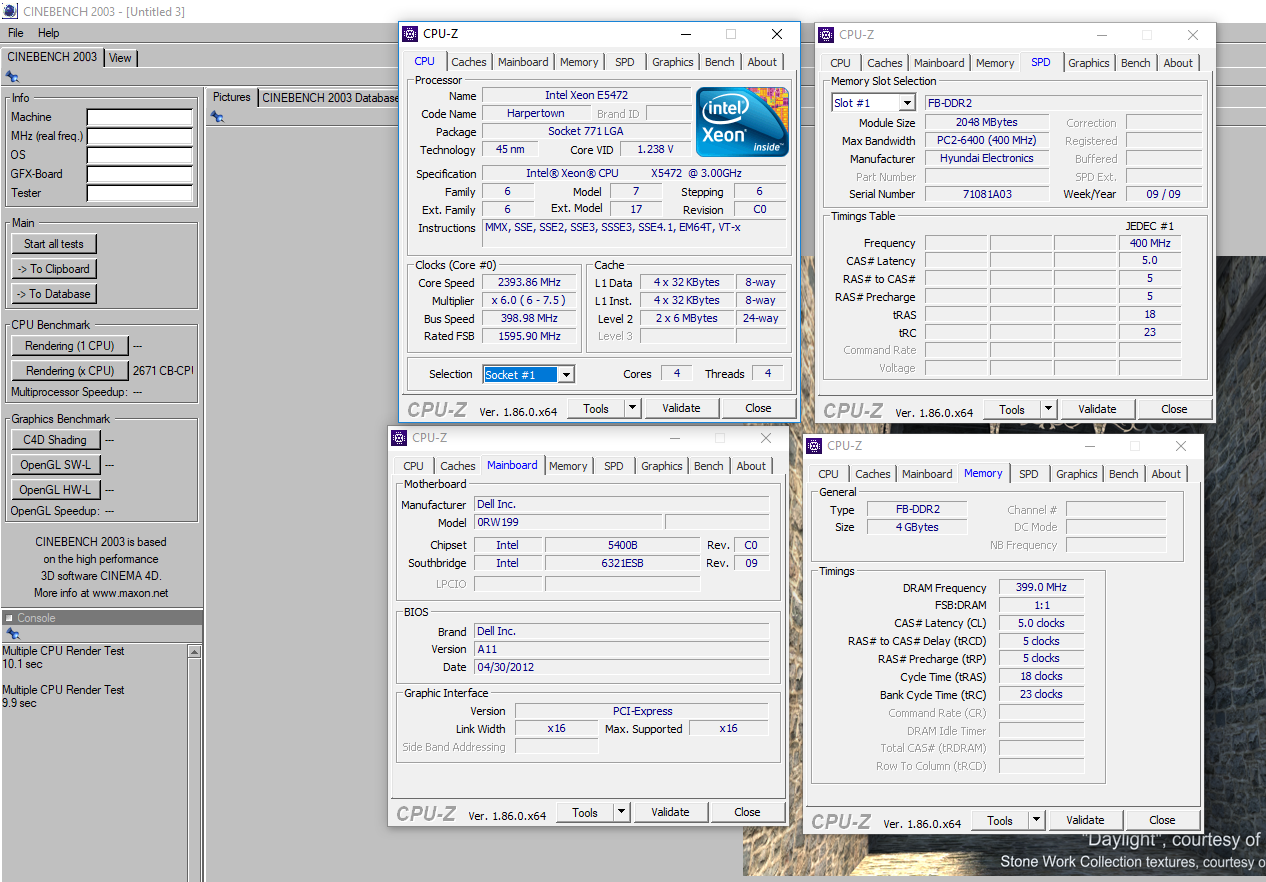Click the Console panel header icon
This screenshot has height=882, width=1266.
9,618
